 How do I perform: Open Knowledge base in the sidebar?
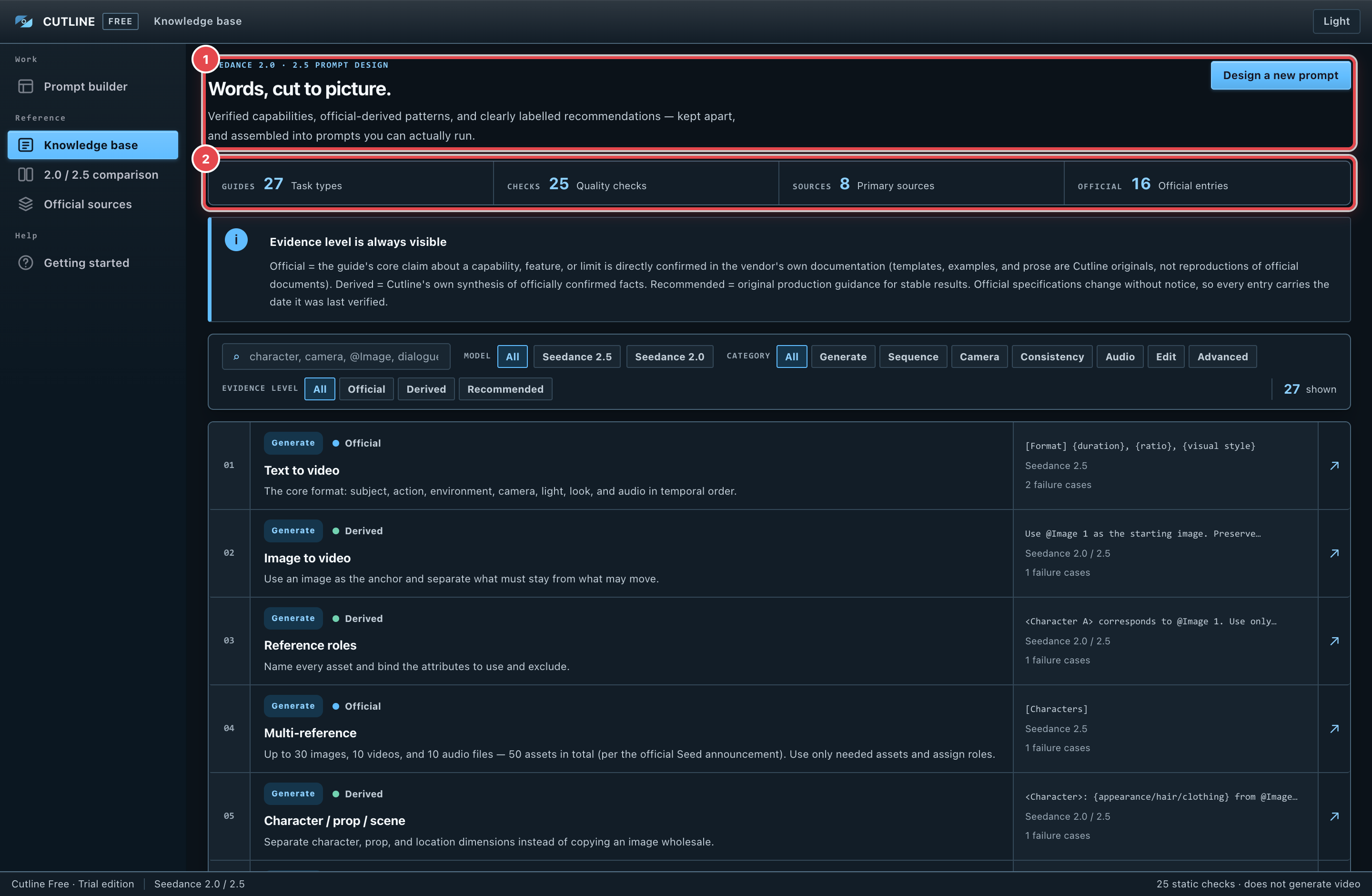tap(93, 145)
